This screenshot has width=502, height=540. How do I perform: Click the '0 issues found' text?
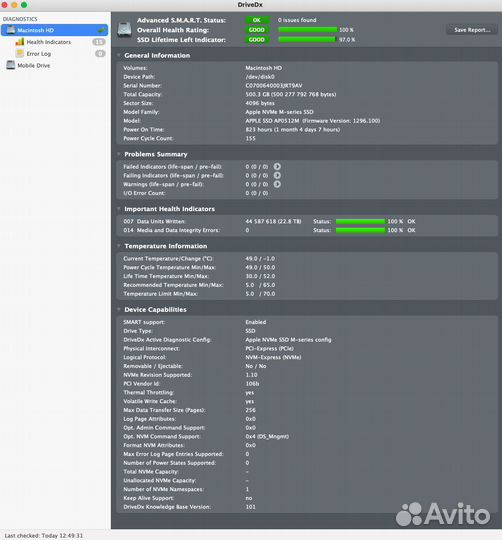[x=297, y=20]
